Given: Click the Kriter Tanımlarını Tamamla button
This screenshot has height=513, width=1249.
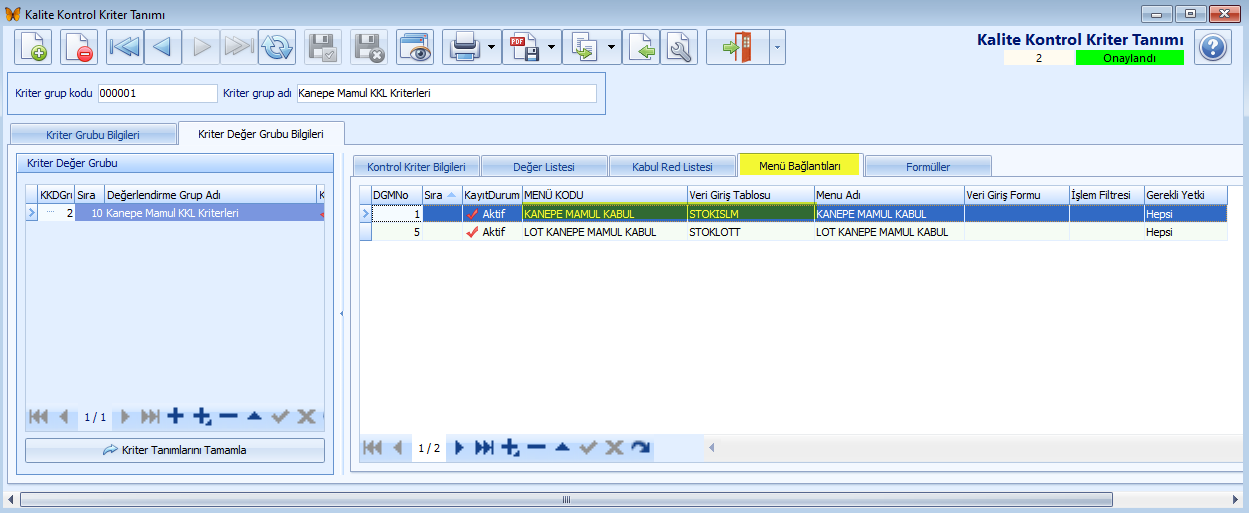Looking at the screenshot, I should coord(175,450).
